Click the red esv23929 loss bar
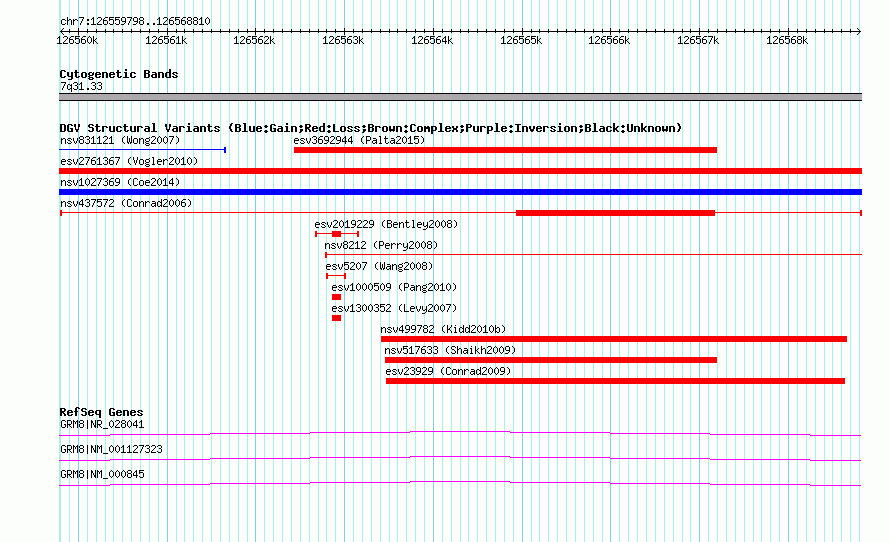This screenshot has width=890, height=542. (615, 381)
